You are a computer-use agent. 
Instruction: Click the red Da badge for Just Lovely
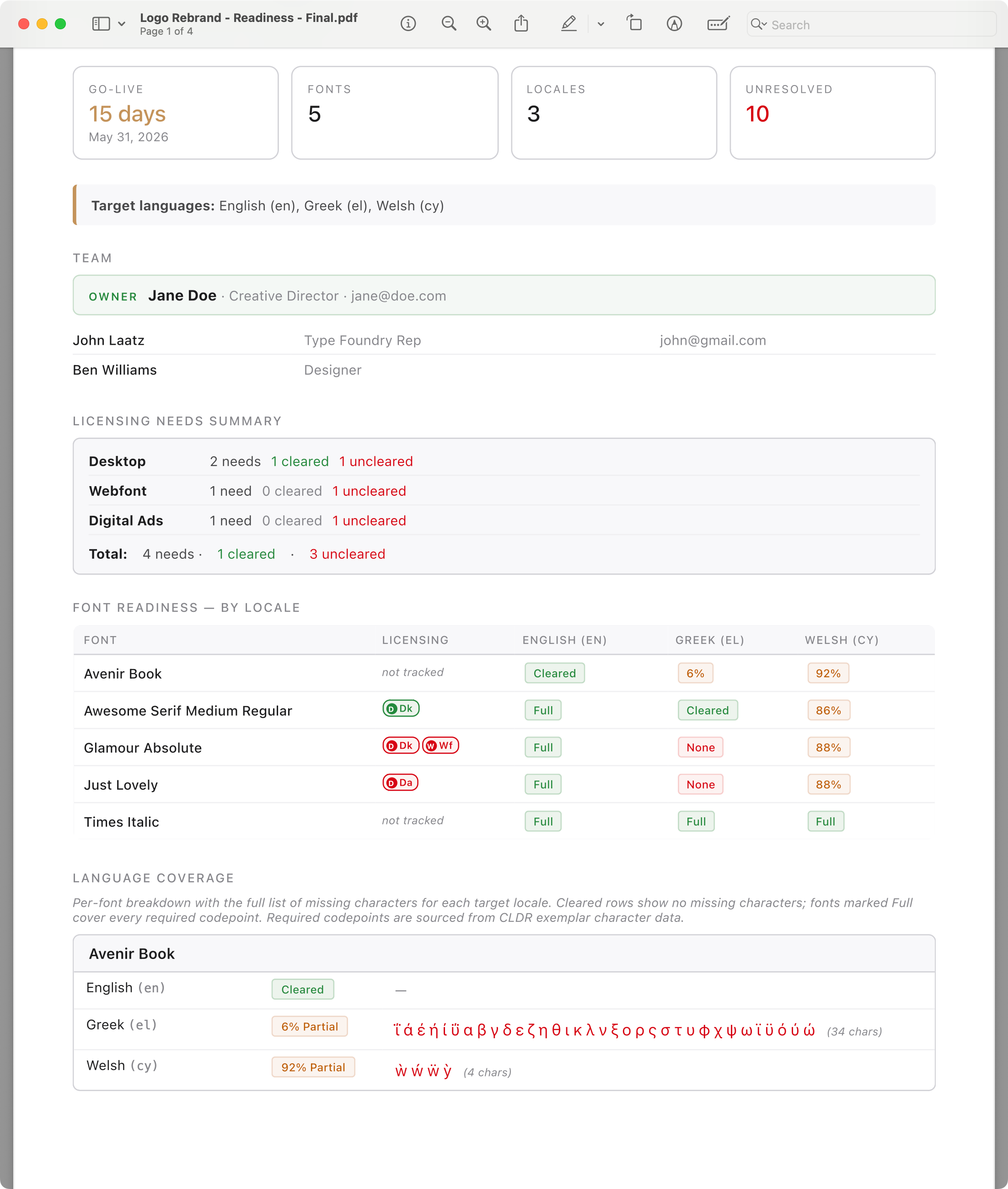(x=401, y=783)
